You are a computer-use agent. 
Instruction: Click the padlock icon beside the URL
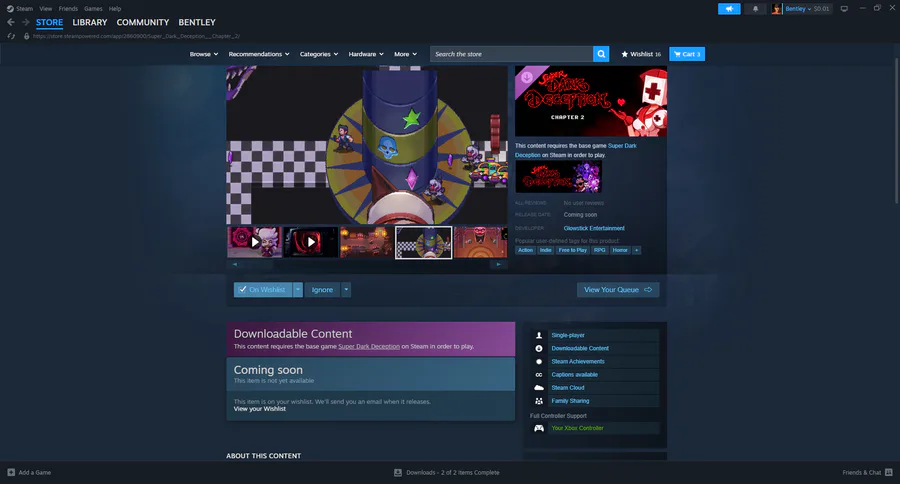pos(26,36)
